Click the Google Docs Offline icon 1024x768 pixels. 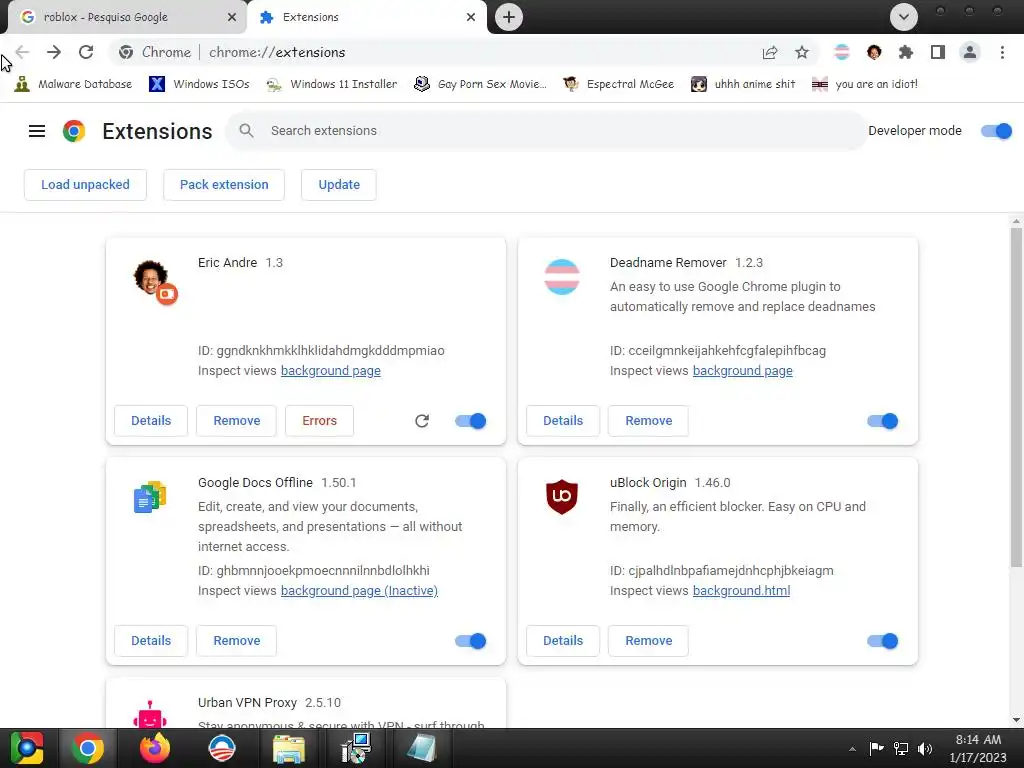pos(150,497)
